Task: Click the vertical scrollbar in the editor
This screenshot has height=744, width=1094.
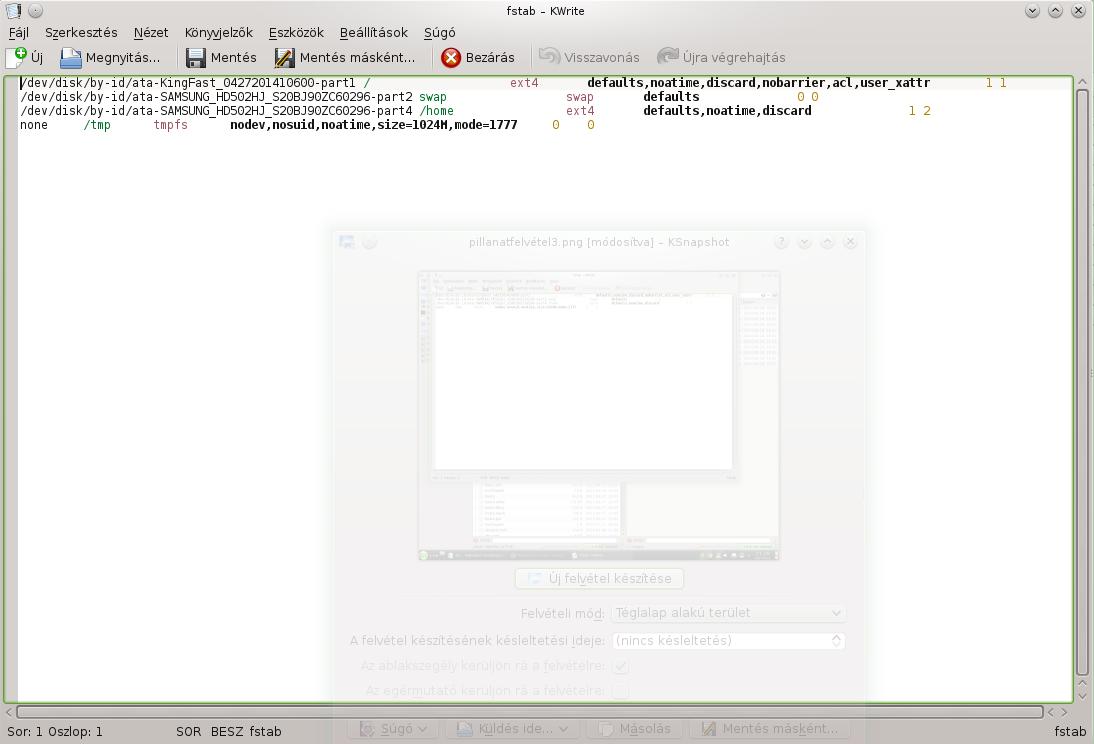Action: (1082, 382)
